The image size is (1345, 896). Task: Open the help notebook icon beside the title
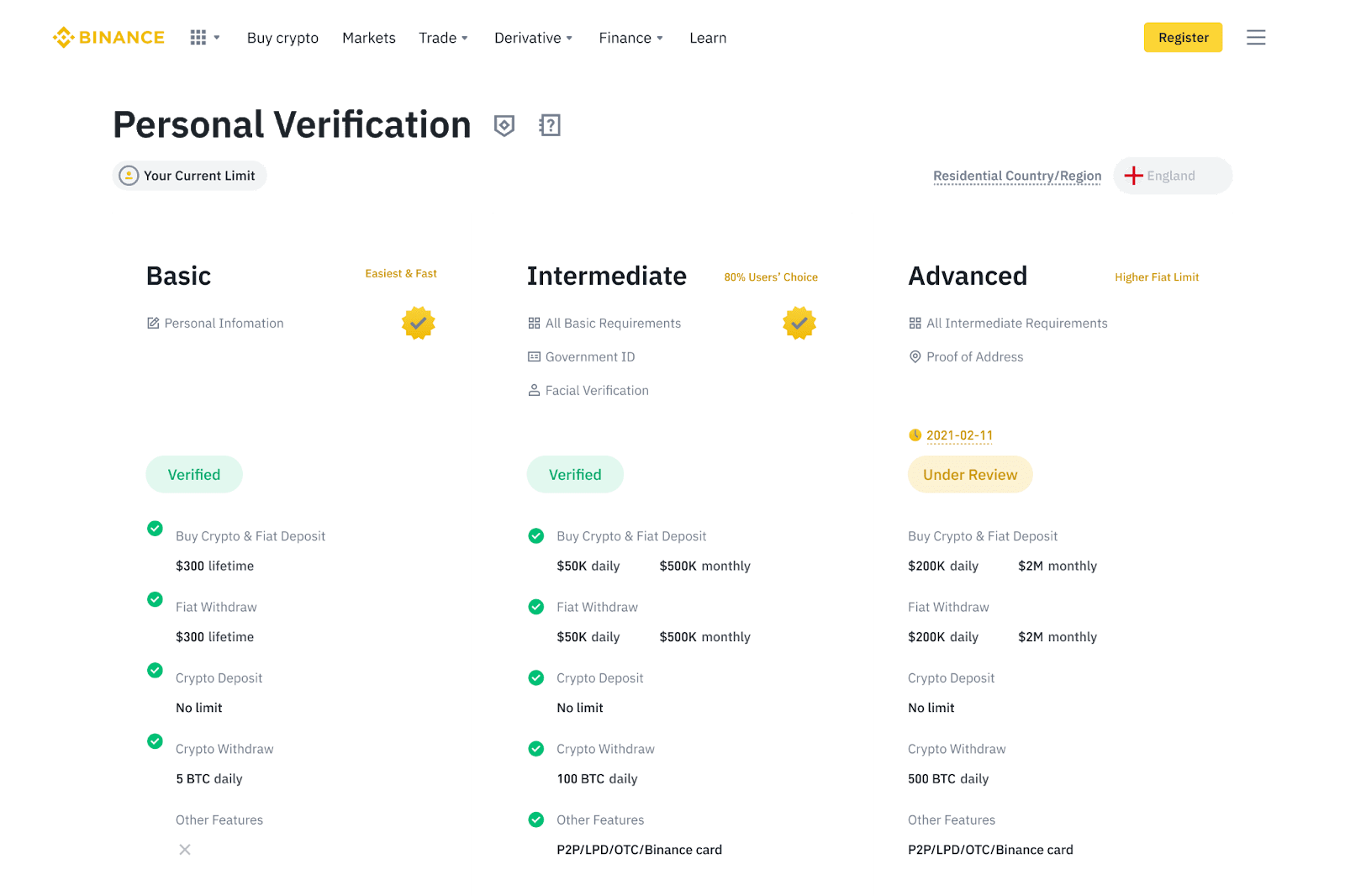coord(550,125)
